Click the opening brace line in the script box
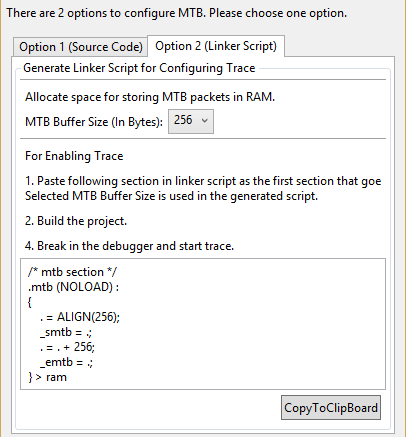 [x=30, y=302]
